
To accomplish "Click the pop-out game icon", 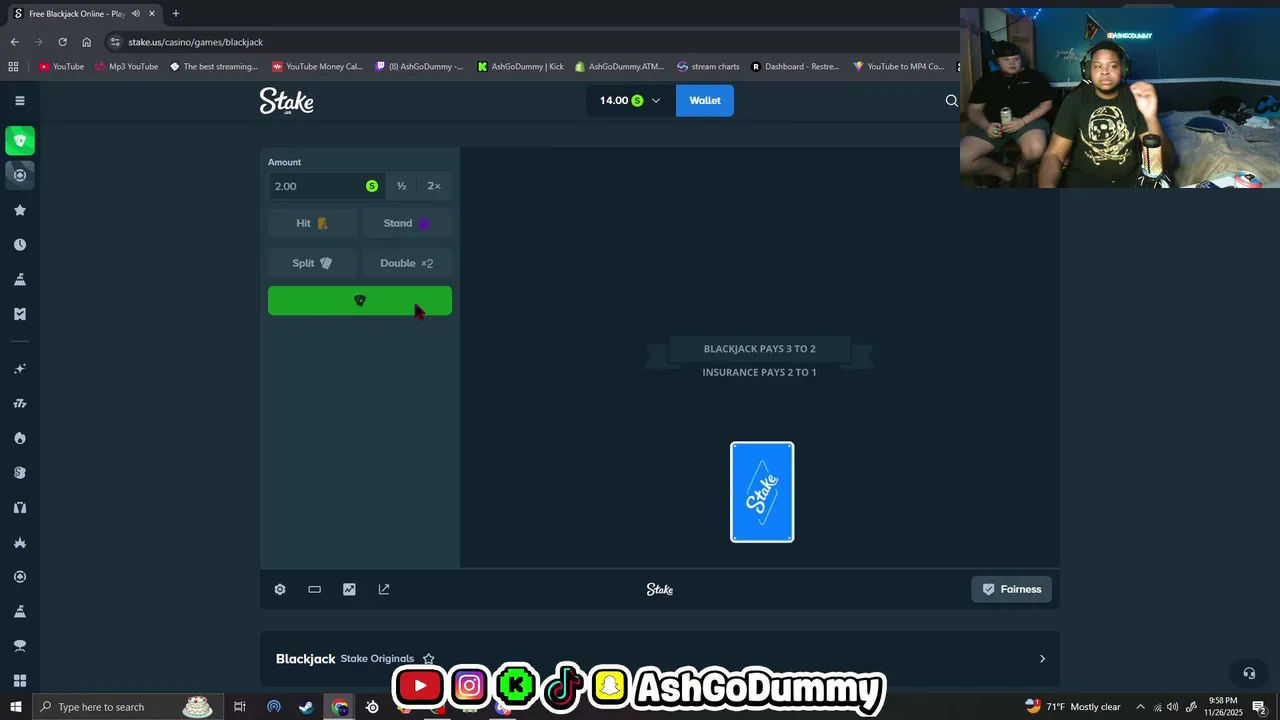I will pyautogui.click(x=384, y=589).
